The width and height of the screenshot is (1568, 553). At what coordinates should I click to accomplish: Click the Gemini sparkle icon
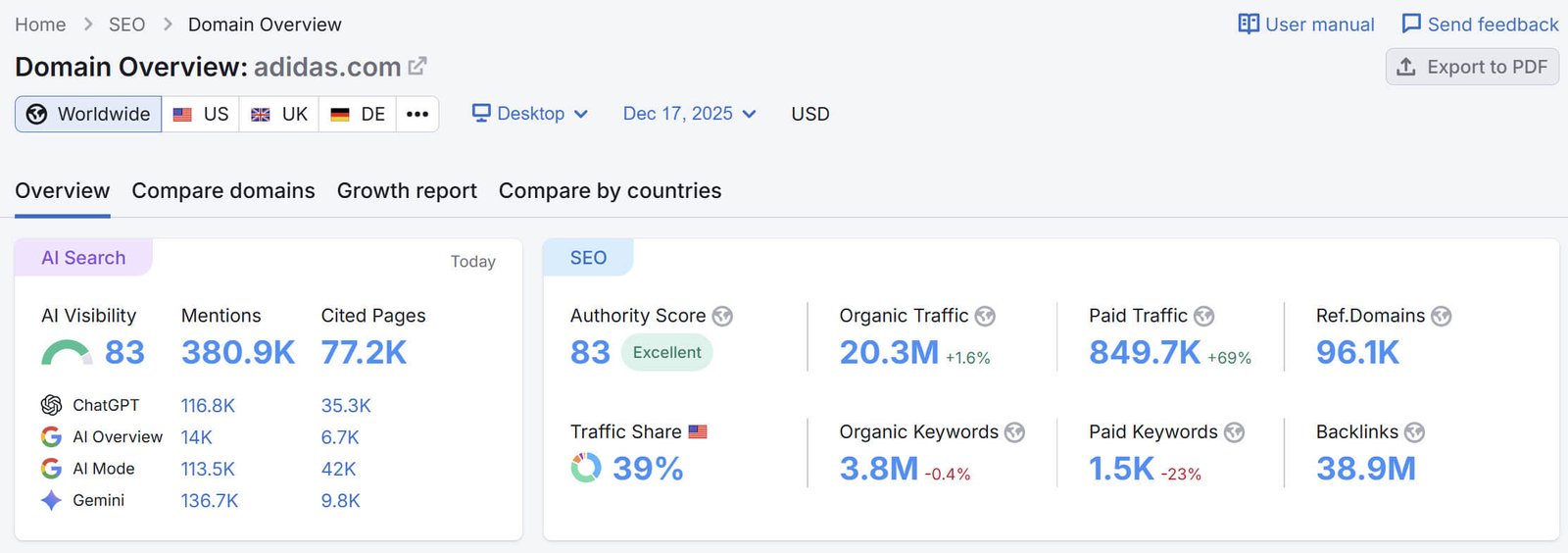click(x=51, y=500)
